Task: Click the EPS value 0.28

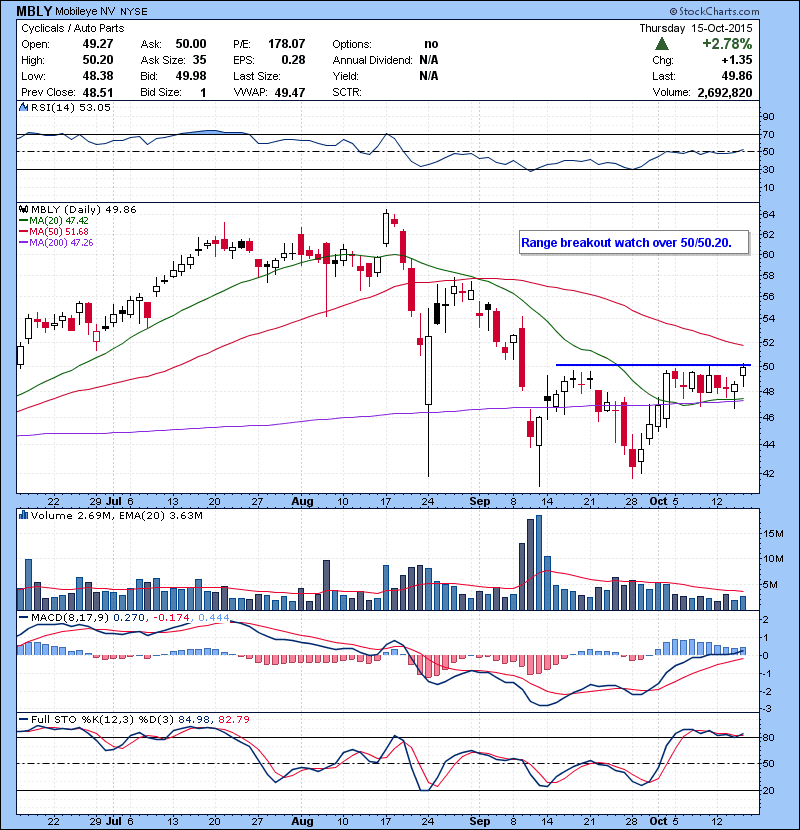Action: coord(293,60)
